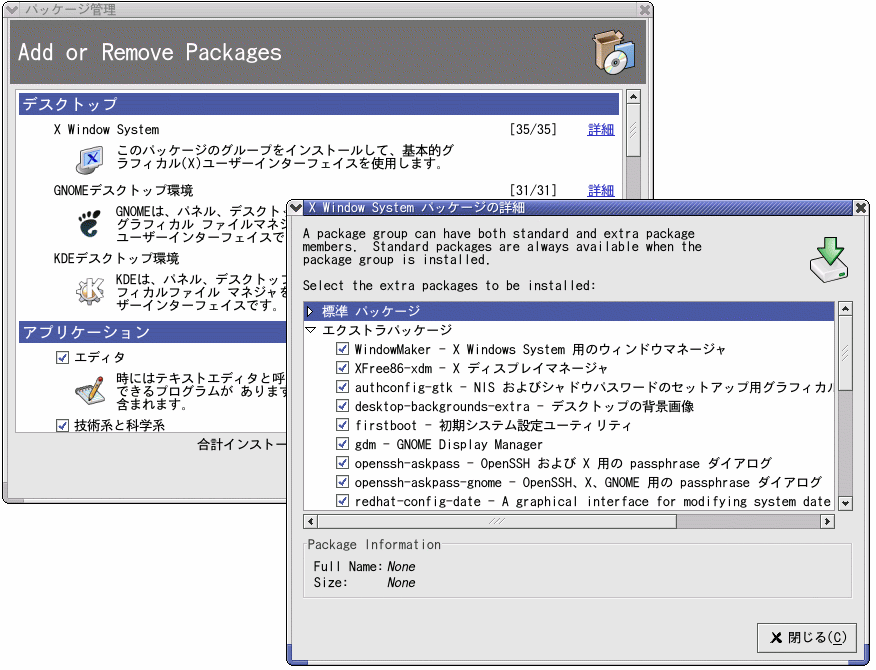Select the KDEデスクトップ環境 group name
This screenshot has width=876, height=670.
pyautogui.click(x=116, y=259)
